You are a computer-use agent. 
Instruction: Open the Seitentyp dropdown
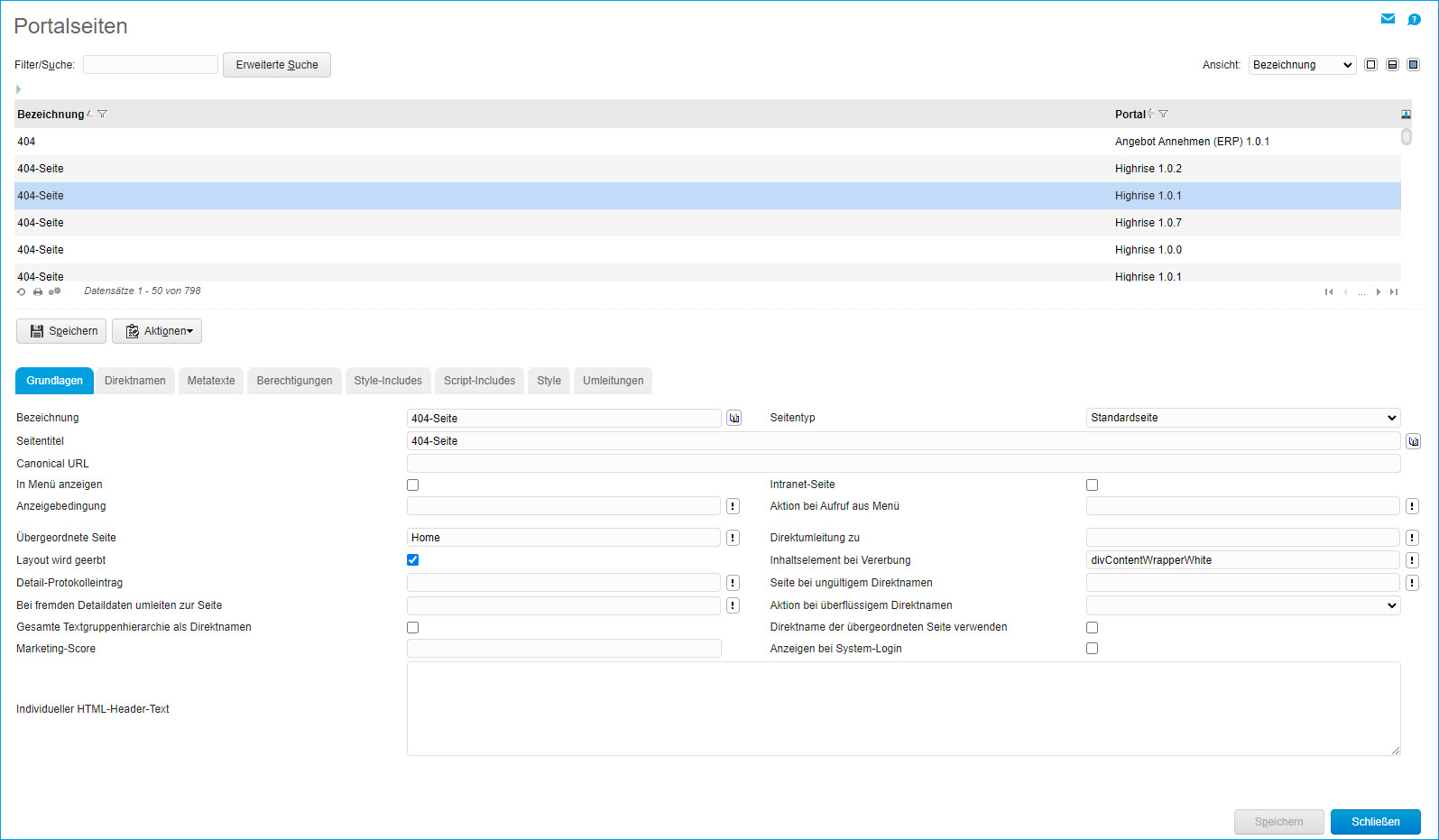click(1242, 418)
